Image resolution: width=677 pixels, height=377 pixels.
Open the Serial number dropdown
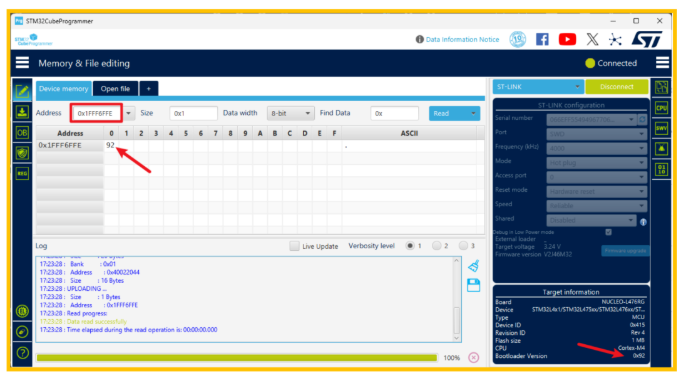pos(592,119)
